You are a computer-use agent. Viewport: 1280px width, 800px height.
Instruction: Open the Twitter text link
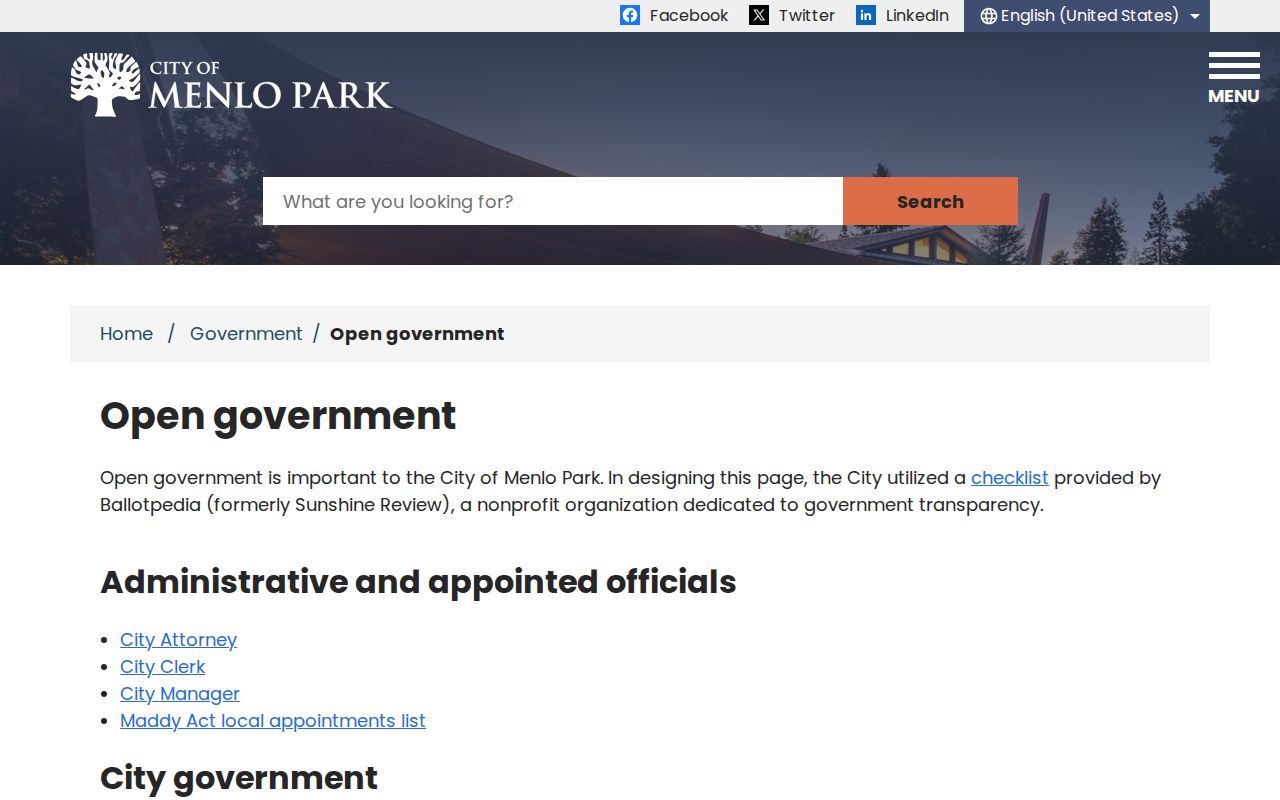pos(807,15)
